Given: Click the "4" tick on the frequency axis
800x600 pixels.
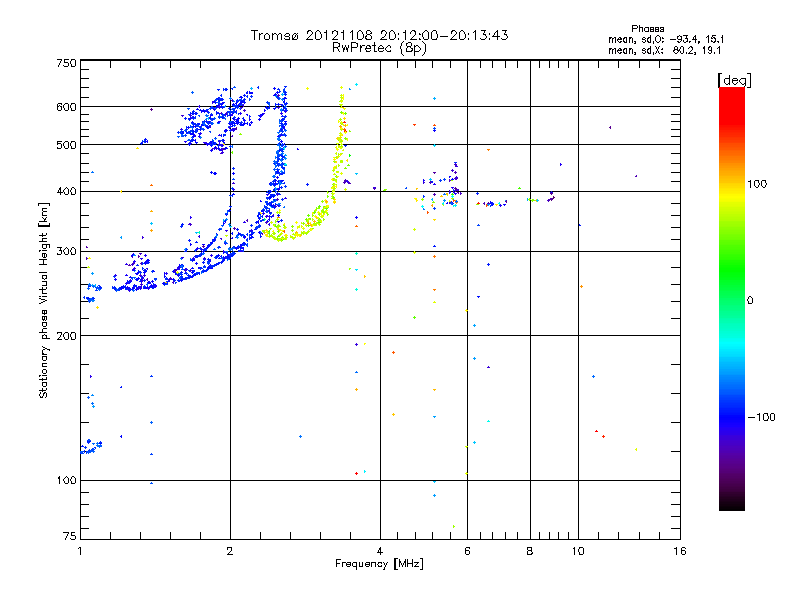Looking at the screenshot, I should tap(380, 551).
